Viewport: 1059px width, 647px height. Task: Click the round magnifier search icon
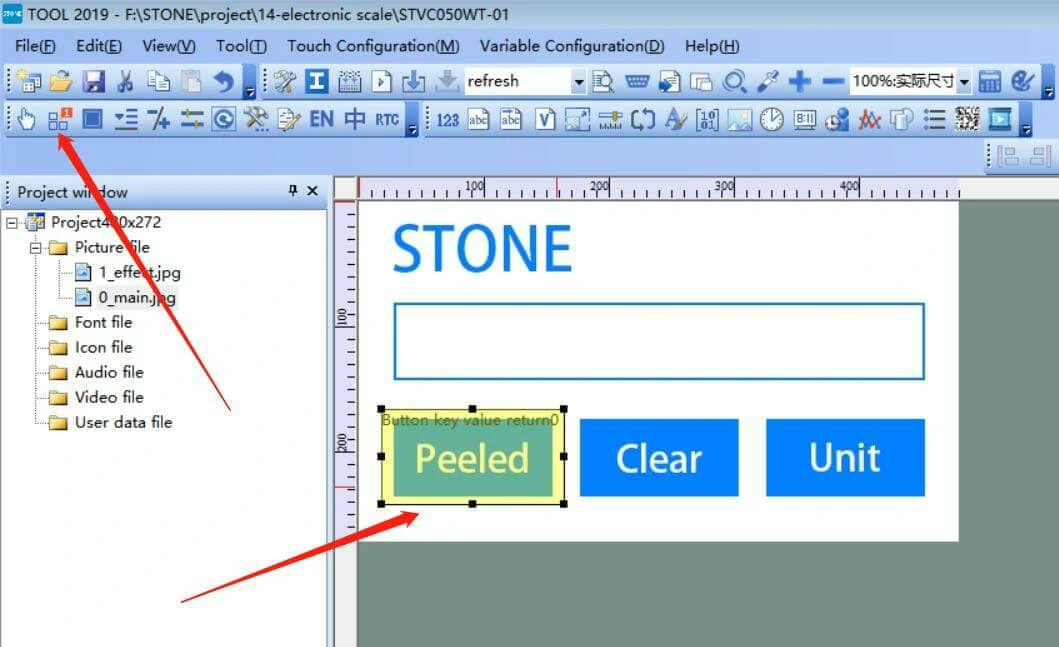tap(734, 82)
